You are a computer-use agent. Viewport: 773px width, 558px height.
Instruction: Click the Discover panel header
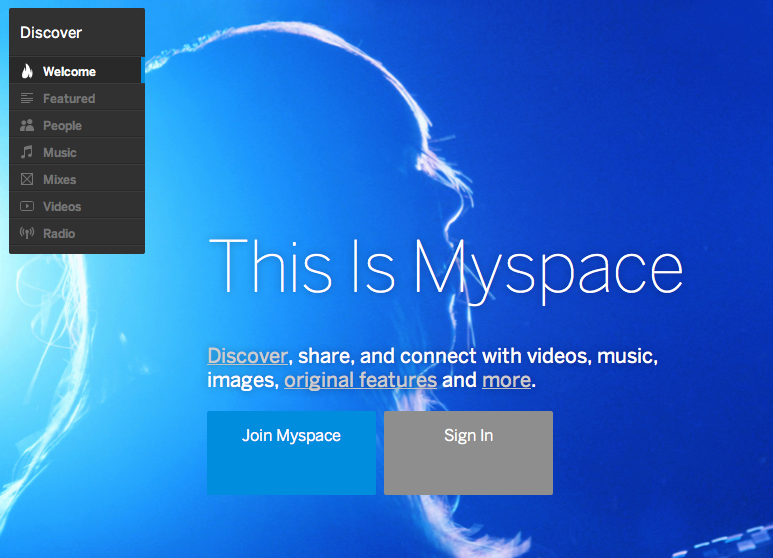coord(51,33)
